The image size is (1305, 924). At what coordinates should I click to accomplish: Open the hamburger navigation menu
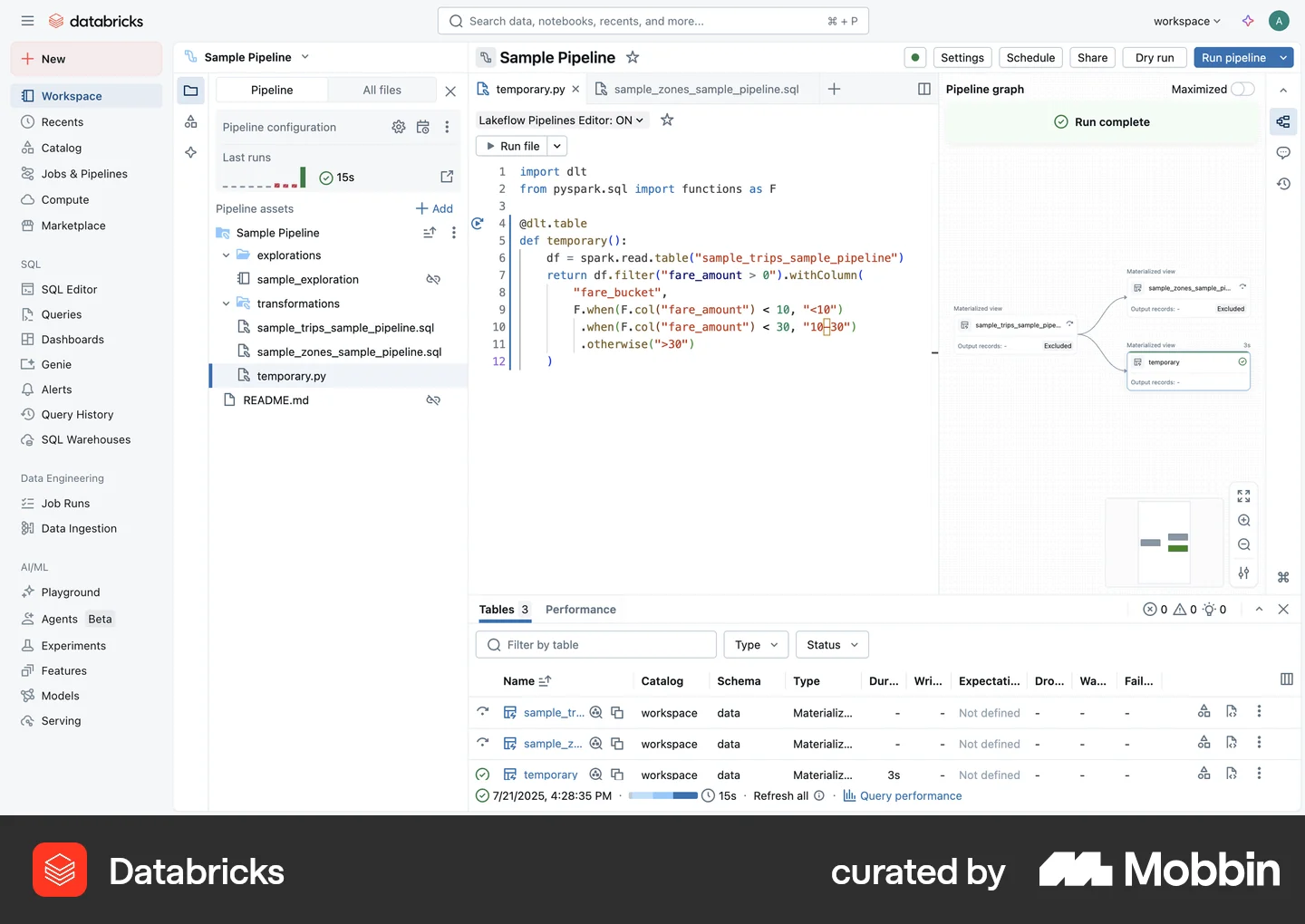27,21
